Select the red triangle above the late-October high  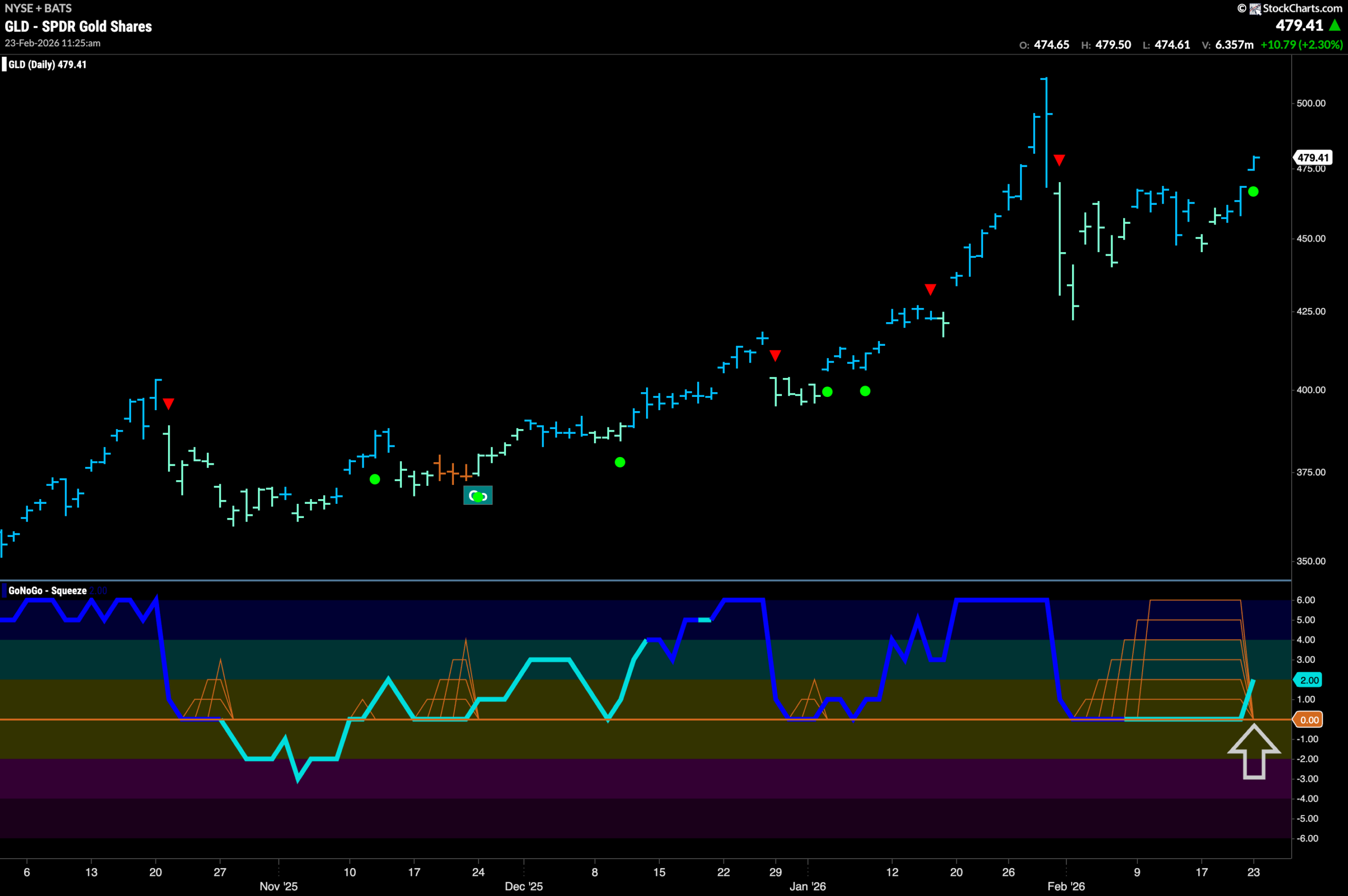[x=168, y=404]
